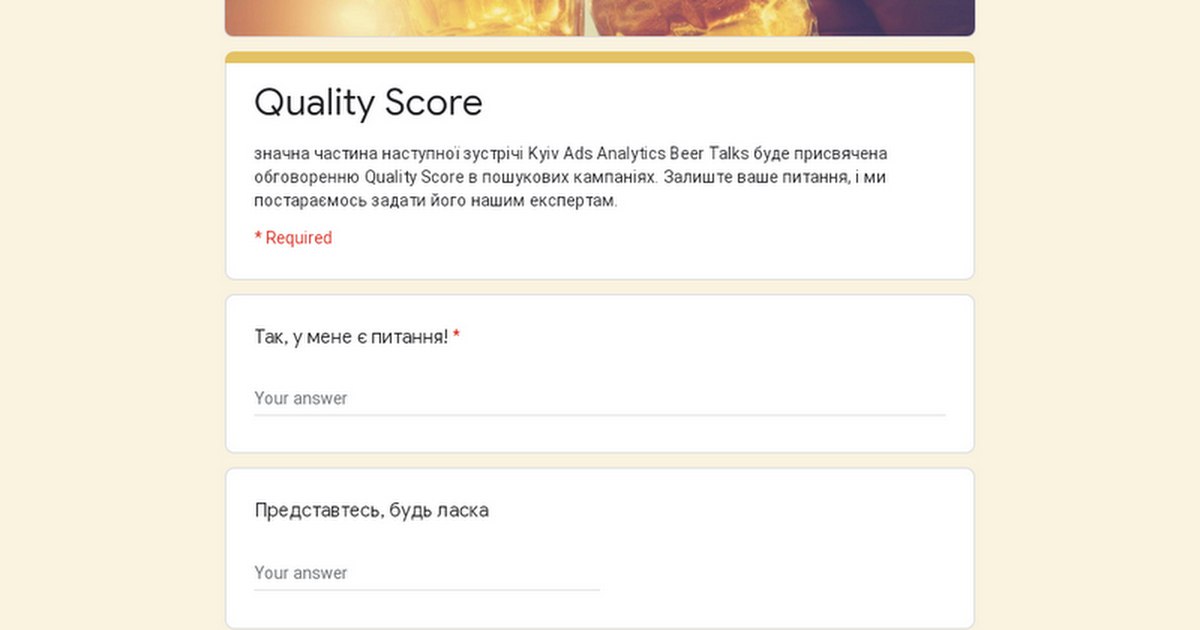1200x630 pixels.
Task: Click the "Так, у мене є питання!" question label
Action: click(x=351, y=337)
